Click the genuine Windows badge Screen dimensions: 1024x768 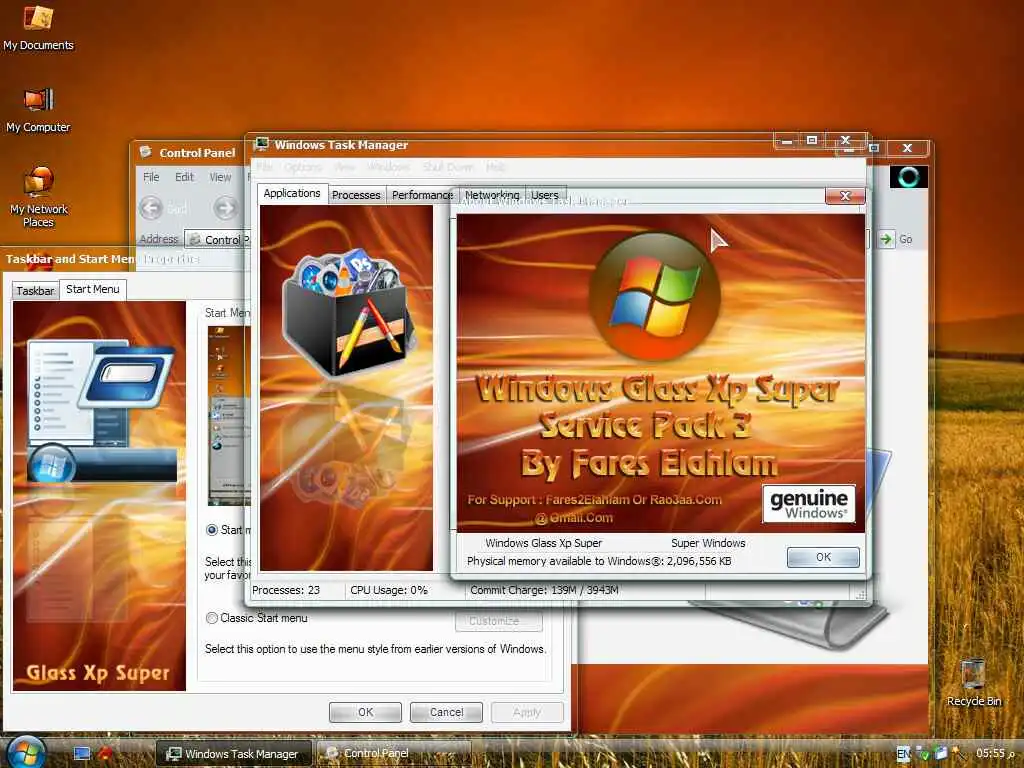point(808,504)
